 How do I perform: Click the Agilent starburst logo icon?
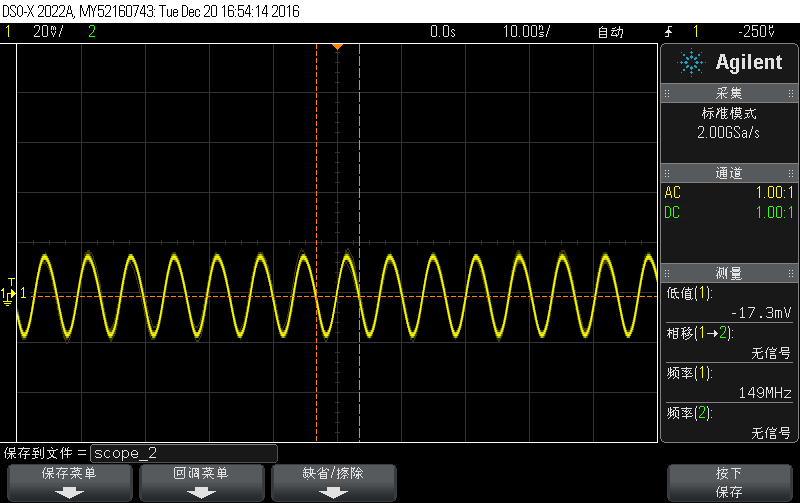coord(691,63)
